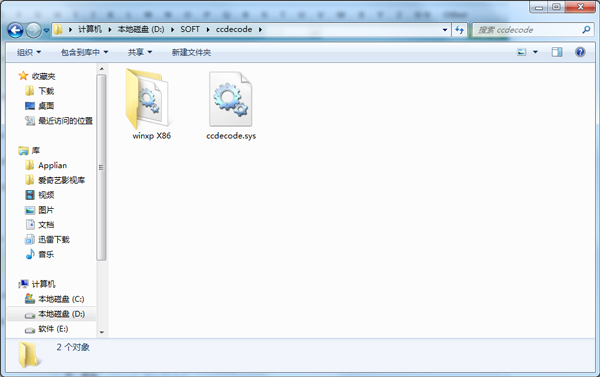Image resolution: width=600 pixels, height=377 pixels.
Task: Open Help with the question mark icon
Action: 580,52
